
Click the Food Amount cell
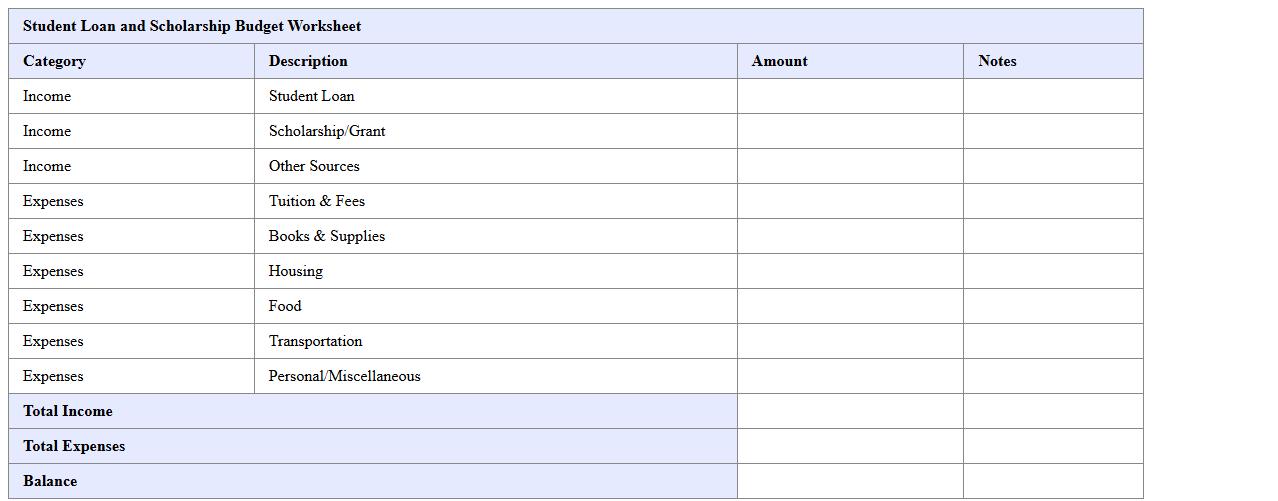[x=850, y=306]
